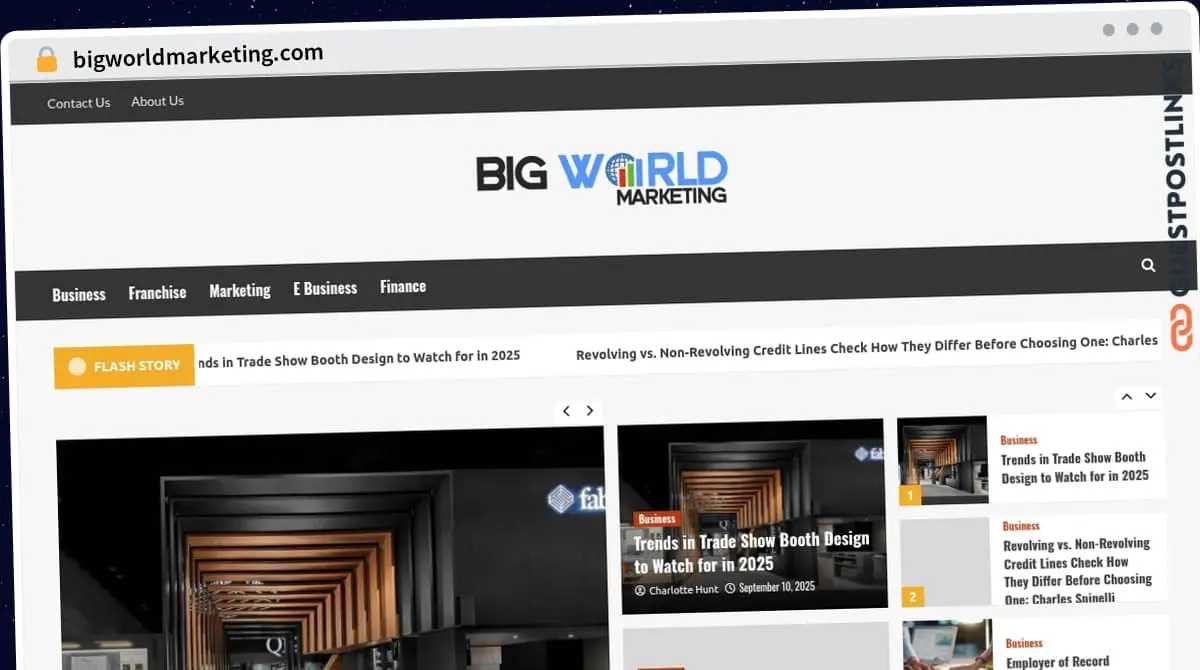Open the Employer of Record article
The width and height of the screenshot is (1200, 670).
(1058, 662)
